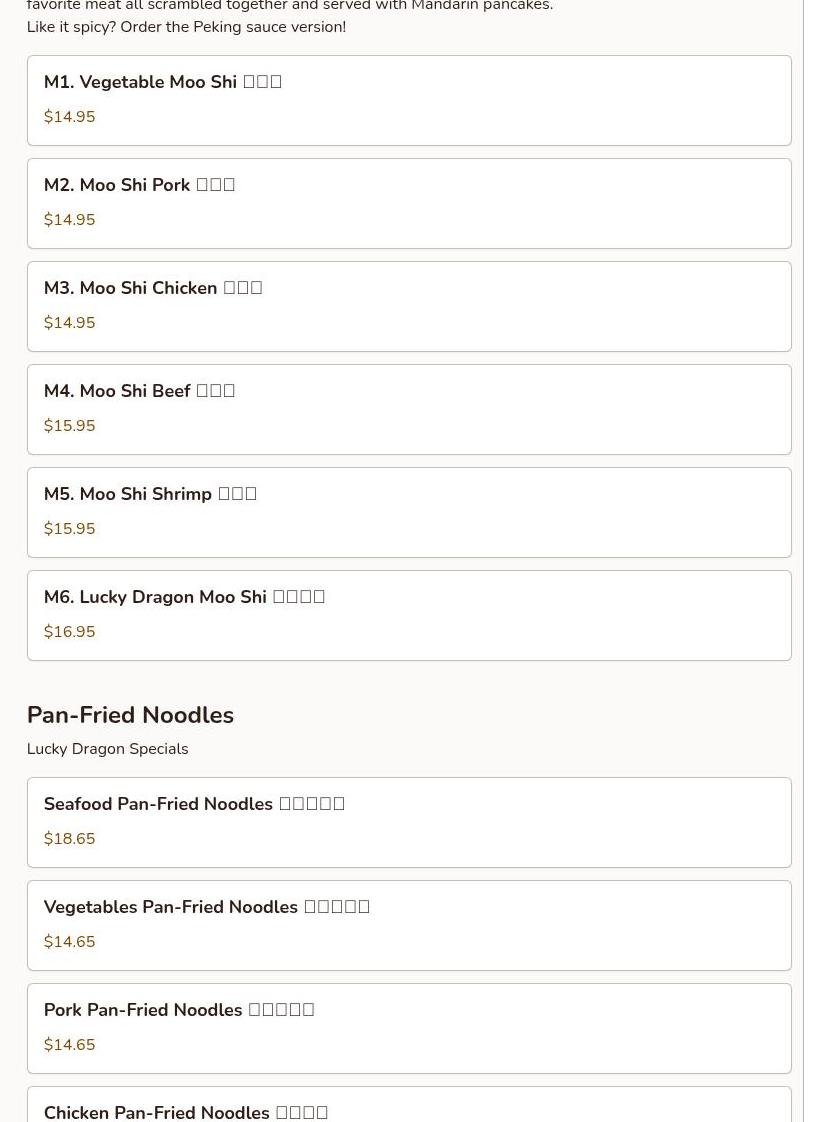Image resolution: width=824 pixels, height=1122 pixels.
Task: Click the Peking sauce spicy note text
Action: (x=186, y=27)
